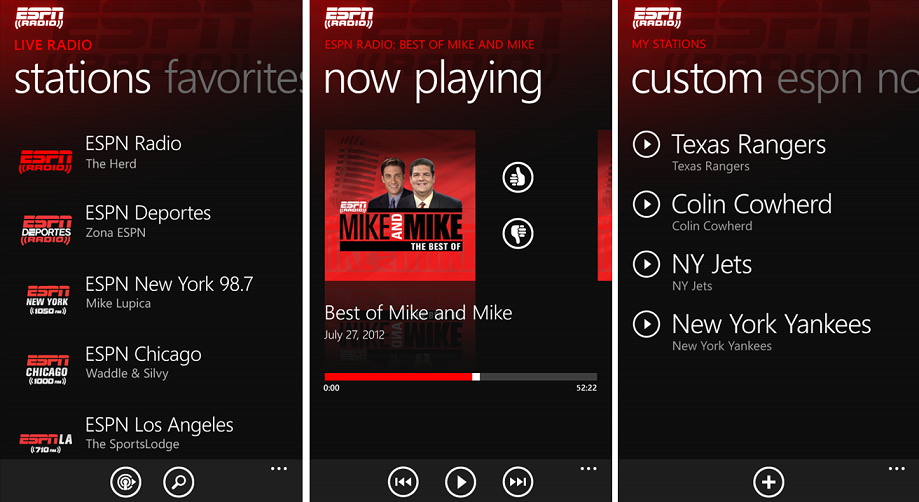
Task: Play the NY Jets custom station
Action: 646,264
